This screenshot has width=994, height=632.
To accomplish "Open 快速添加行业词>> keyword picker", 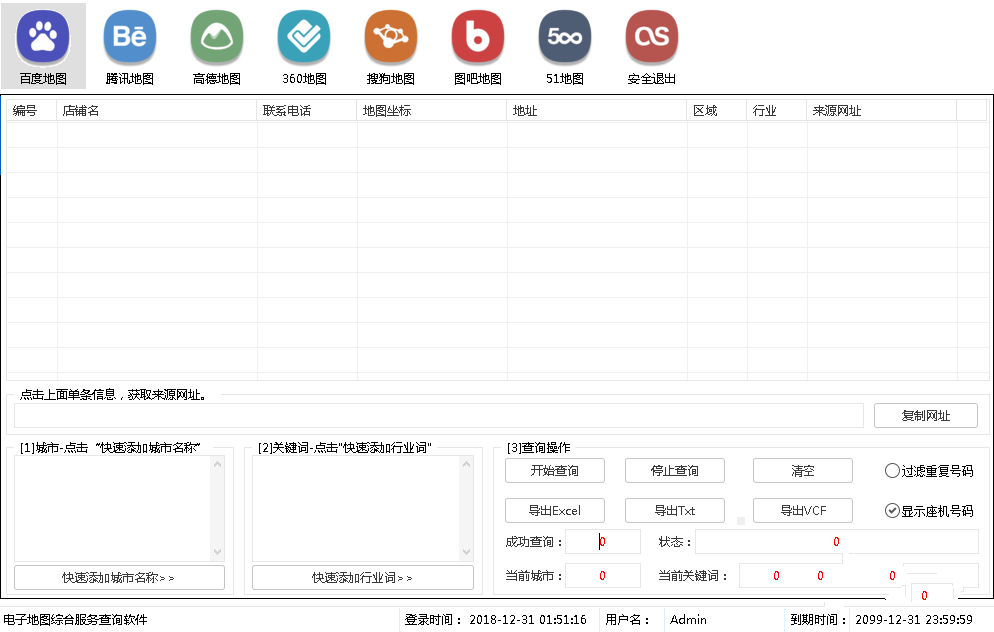I will click(x=363, y=577).
